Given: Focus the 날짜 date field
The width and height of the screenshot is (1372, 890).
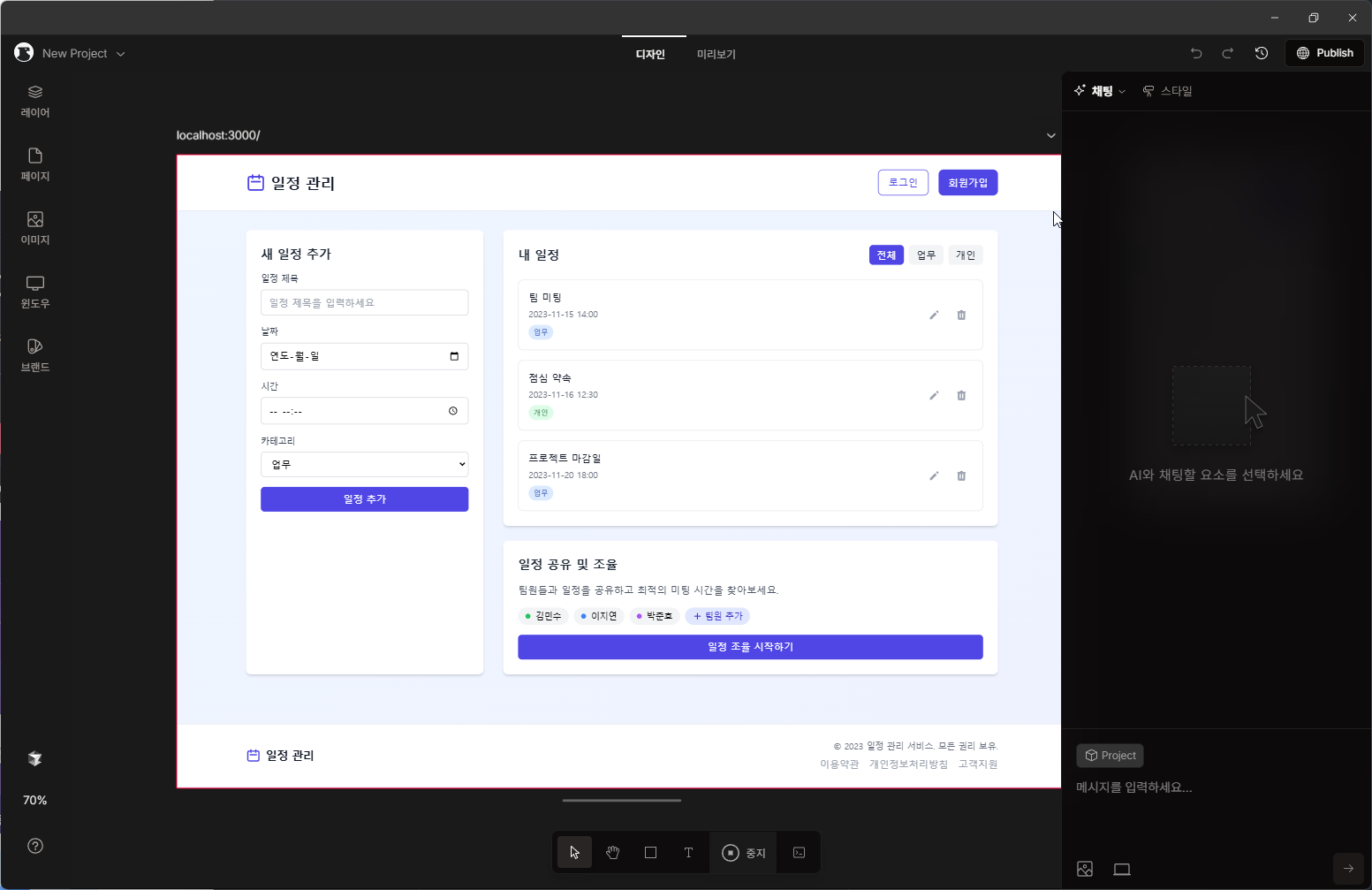Looking at the screenshot, I should (364, 356).
